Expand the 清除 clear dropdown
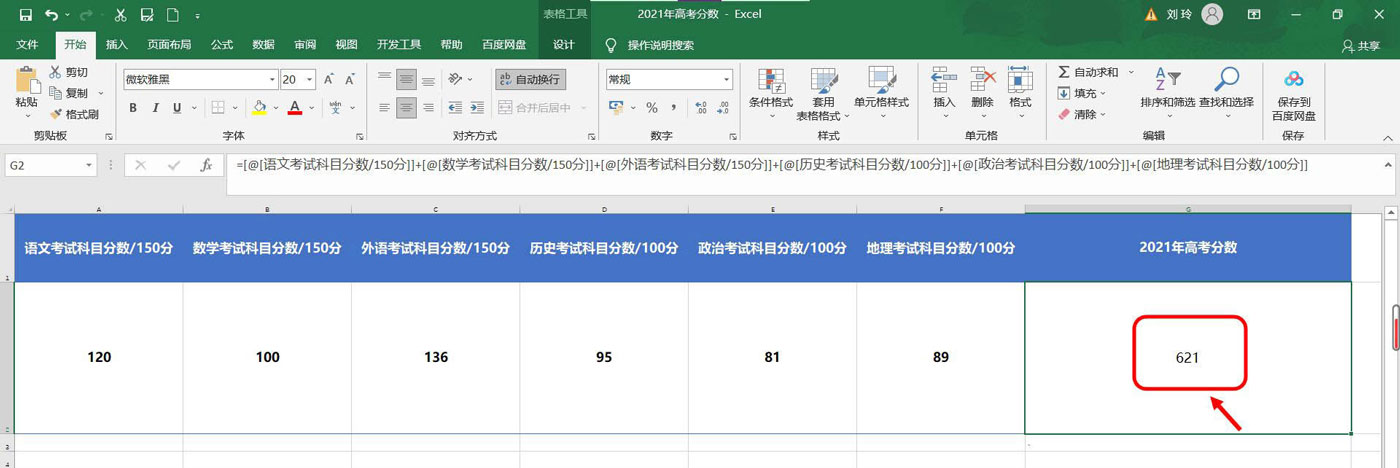 1104,114
